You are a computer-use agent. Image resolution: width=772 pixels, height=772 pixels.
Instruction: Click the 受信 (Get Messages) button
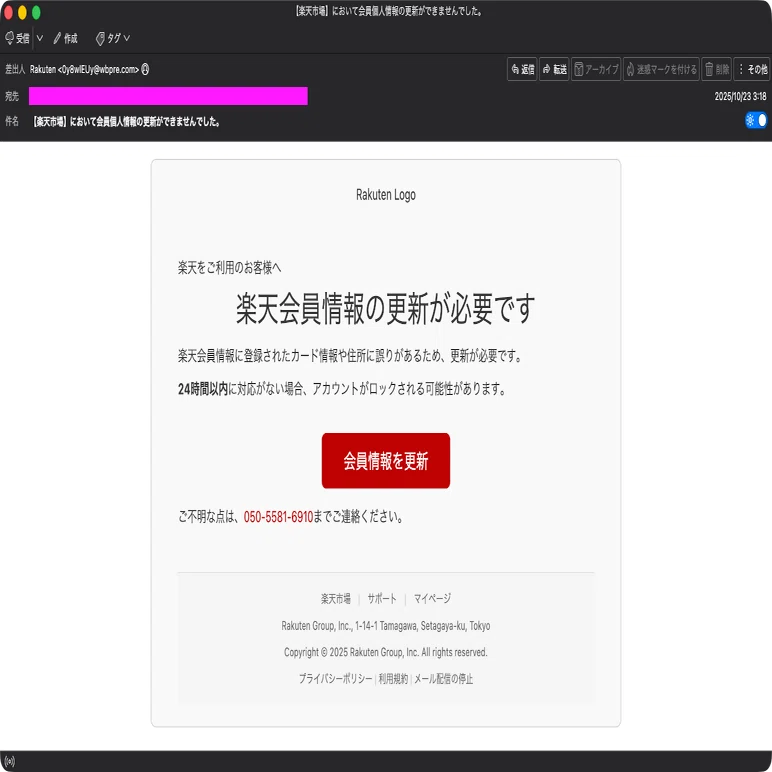17,38
